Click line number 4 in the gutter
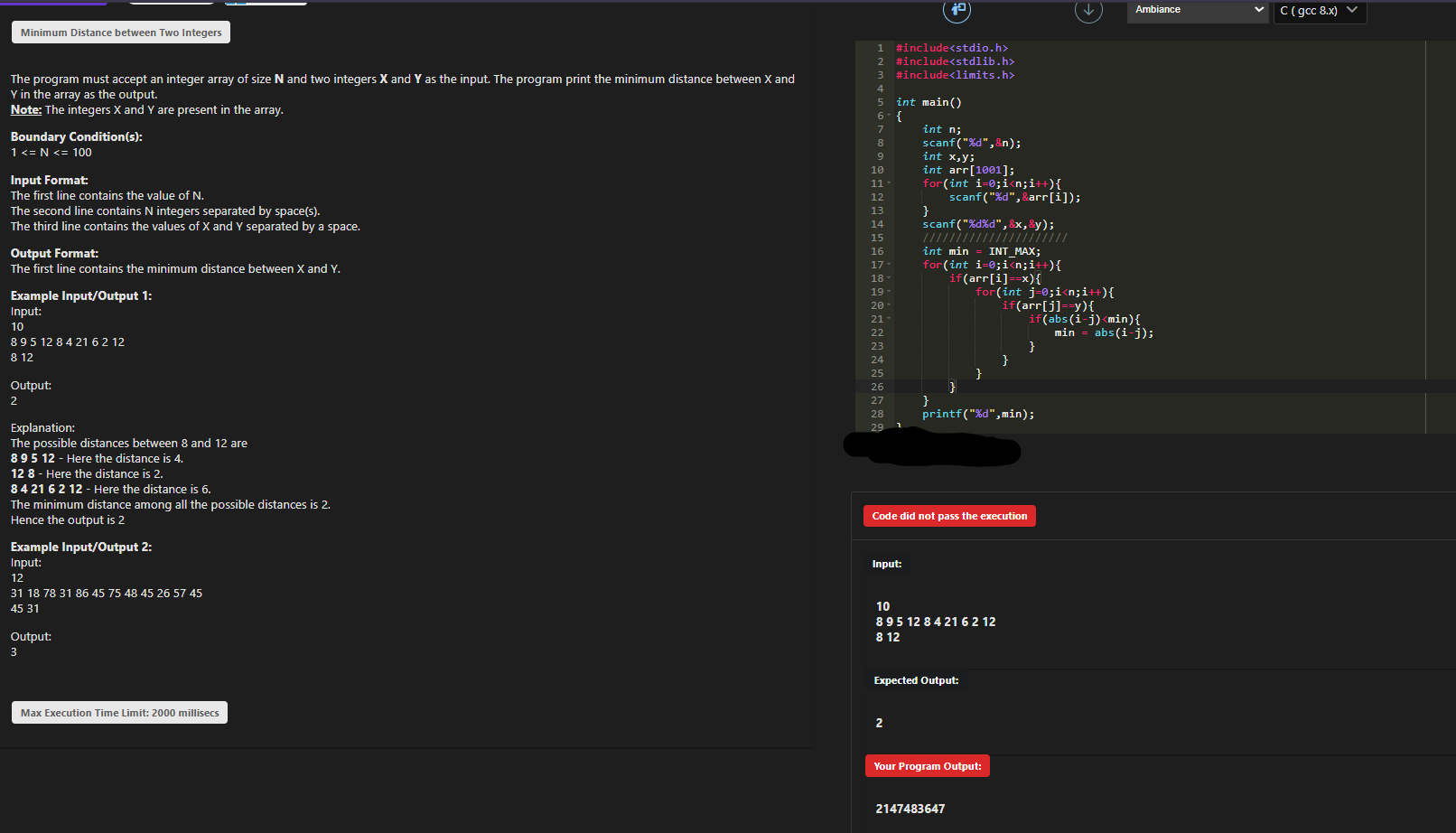Image resolution: width=1456 pixels, height=833 pixels. [x=880, y=89]
